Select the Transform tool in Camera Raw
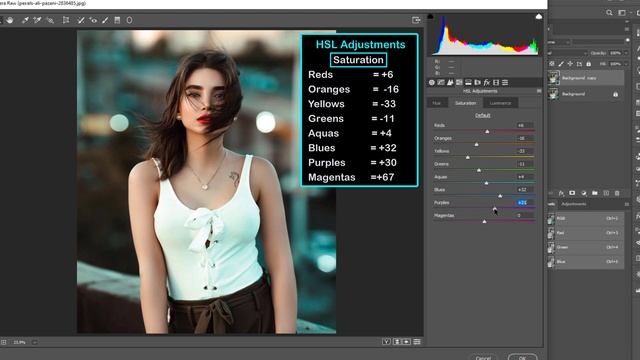The width and height of the screenshot is (640, 360). tap(66, 20)
